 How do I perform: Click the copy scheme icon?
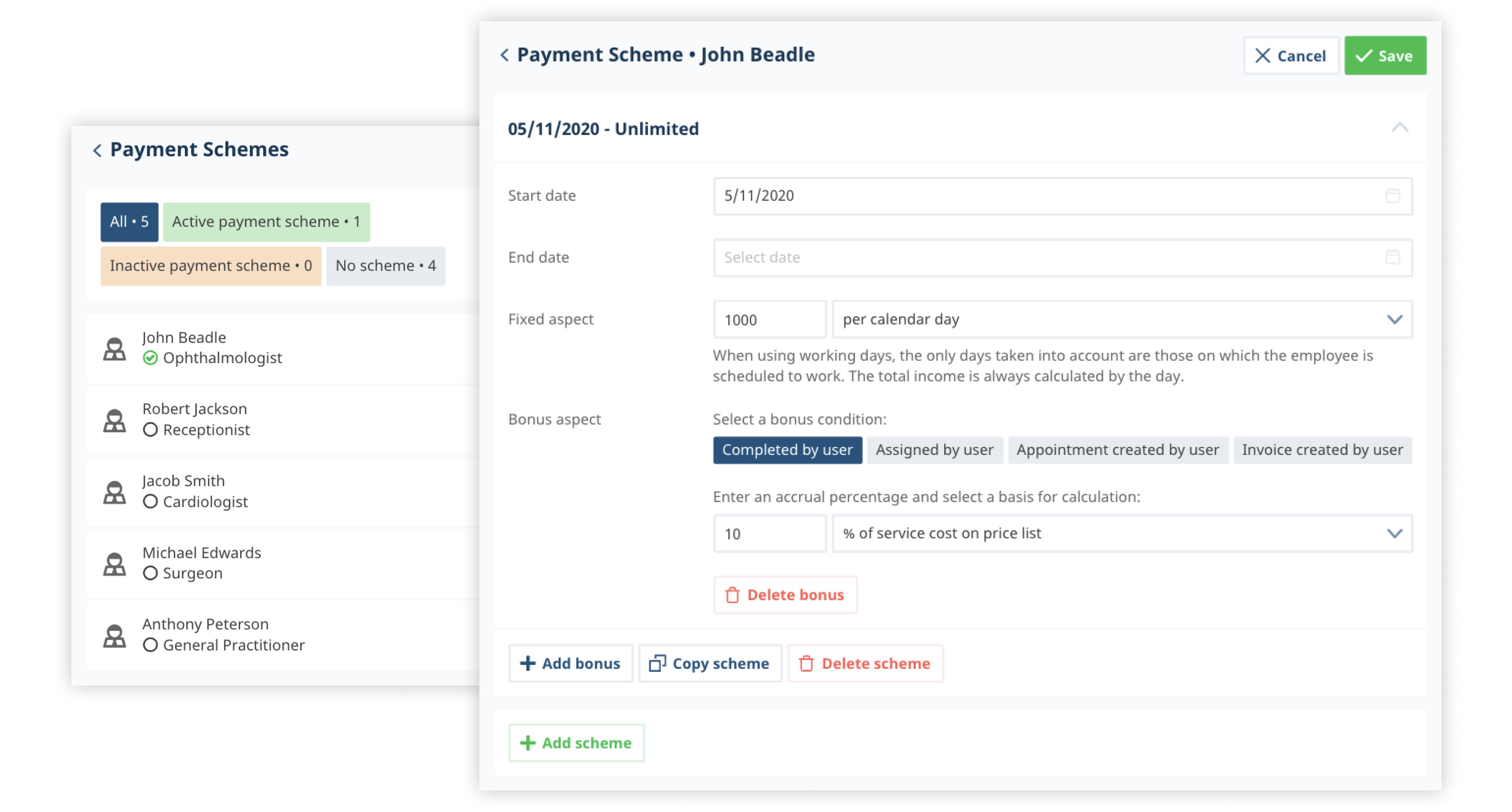click(658, 663)
